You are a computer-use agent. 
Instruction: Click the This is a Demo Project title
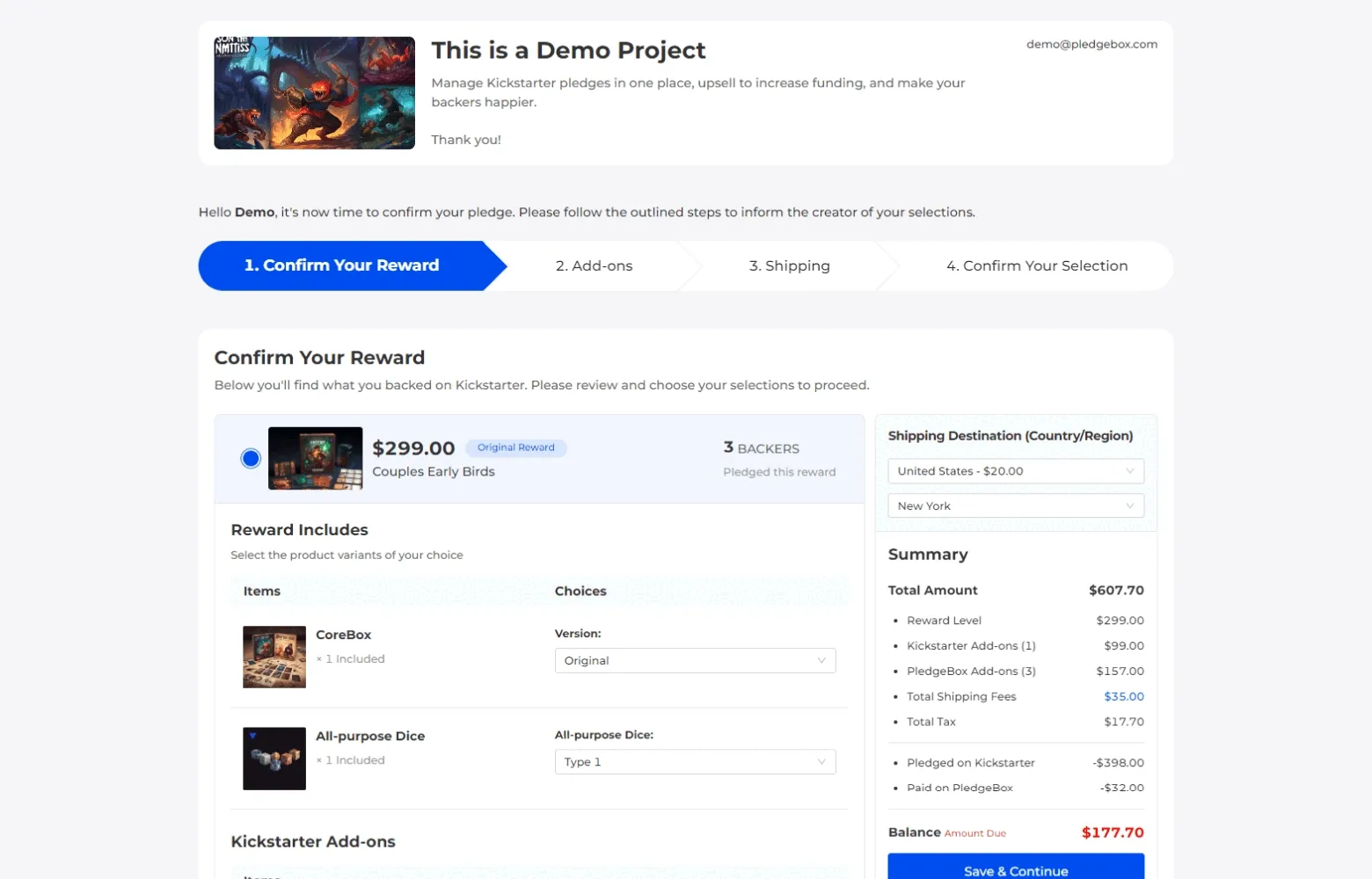tap(568, 51)
